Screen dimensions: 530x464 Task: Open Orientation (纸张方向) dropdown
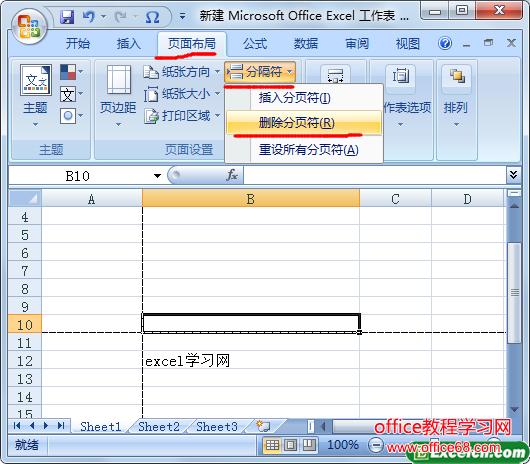[182, 72]
